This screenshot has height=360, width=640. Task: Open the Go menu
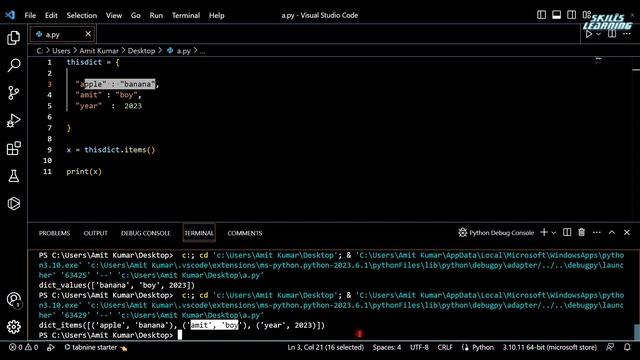(x=136, y=16)
